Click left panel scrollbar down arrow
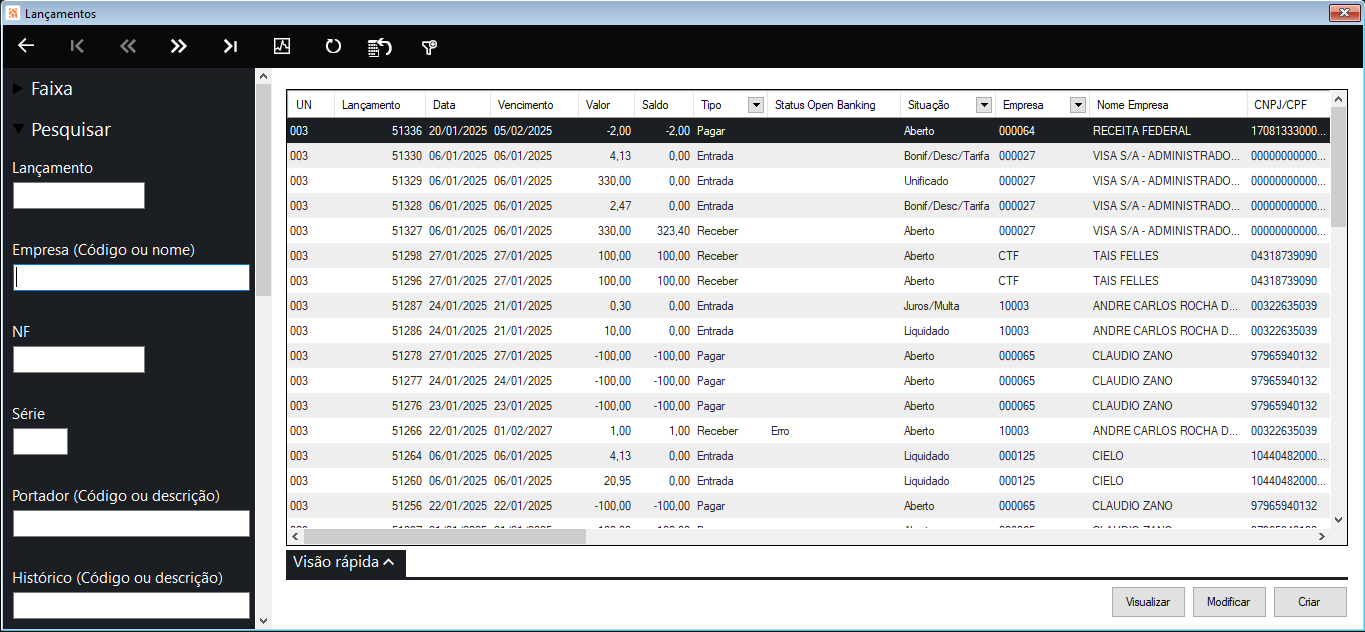 [263, 621]
